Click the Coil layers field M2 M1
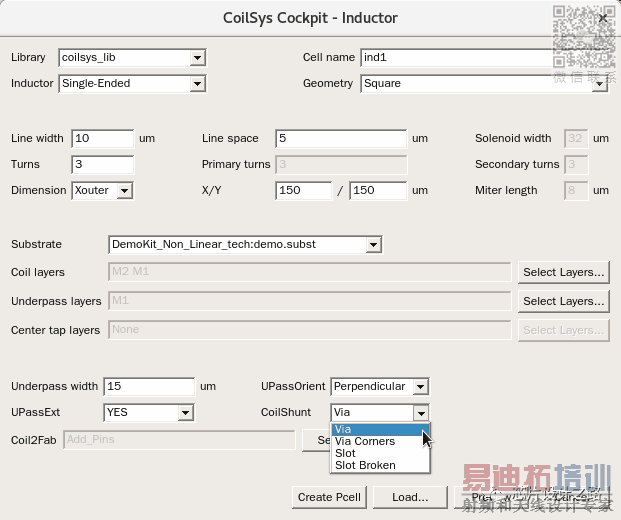This screenshot has height=520, width=621. pos(309,272)
